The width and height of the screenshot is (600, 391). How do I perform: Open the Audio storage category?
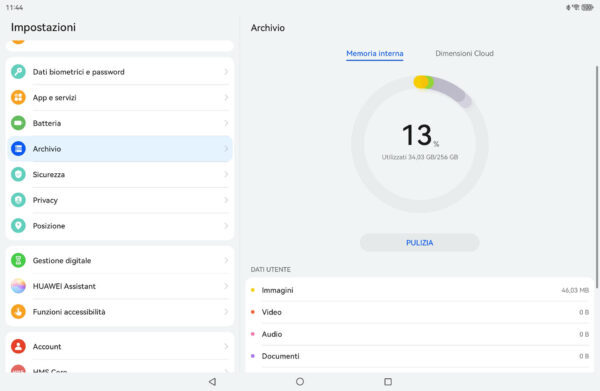coord(419,334)
